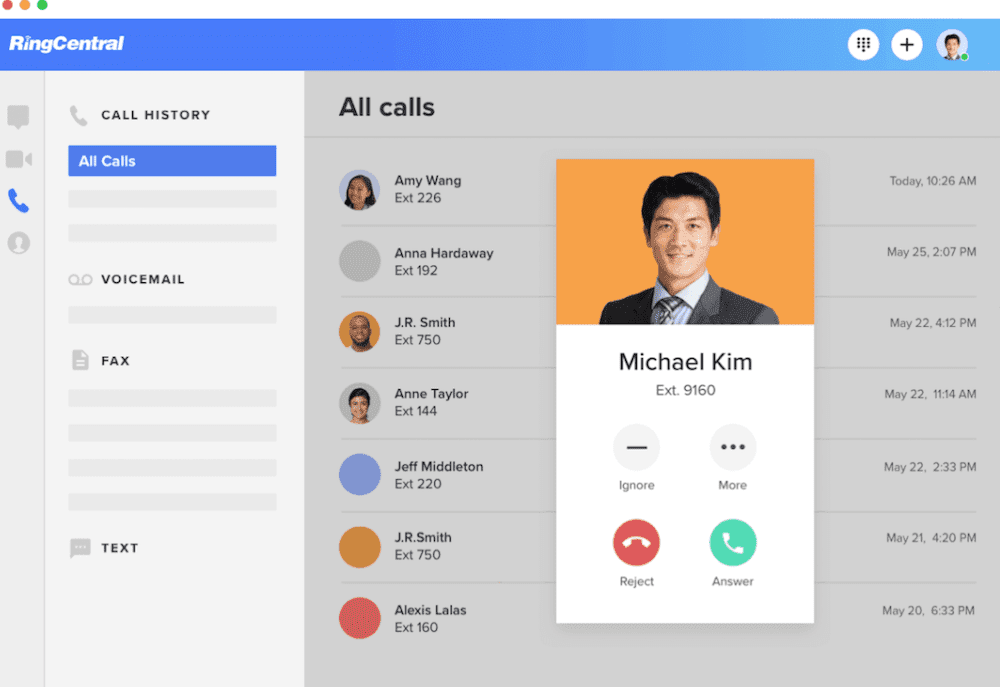
Task: Click the Ext 192 label
Action: point(416,270)
